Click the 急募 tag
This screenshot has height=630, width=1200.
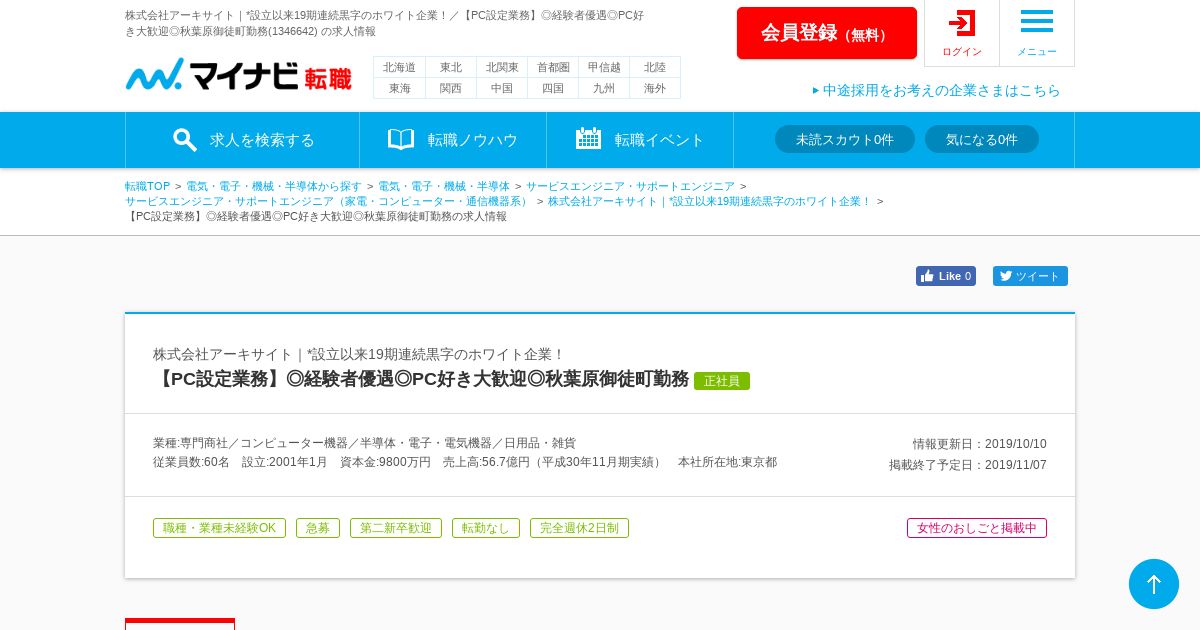pos(318,528)
